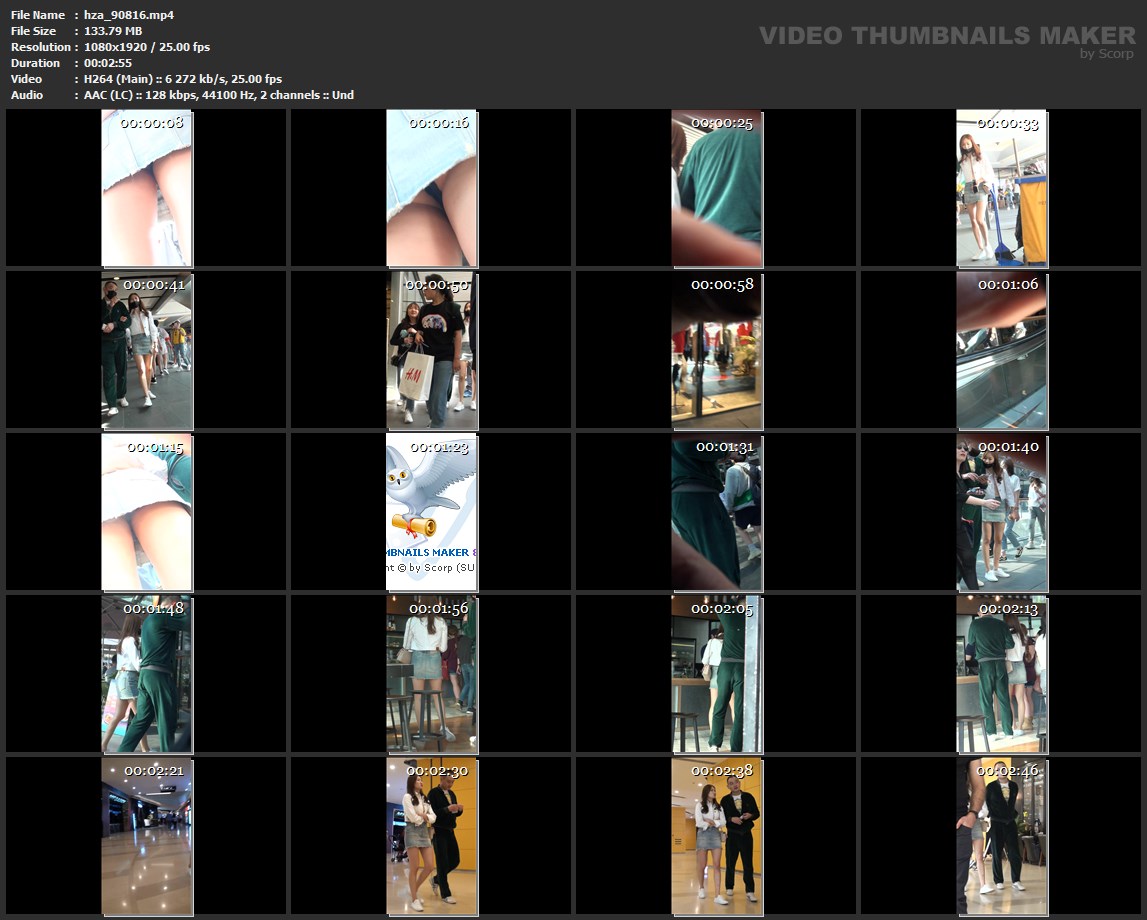Click the VIDEO THUMBNAILS MAKER watermark logo
This screenshot has height=920, width=1147.
pos(946,36)
